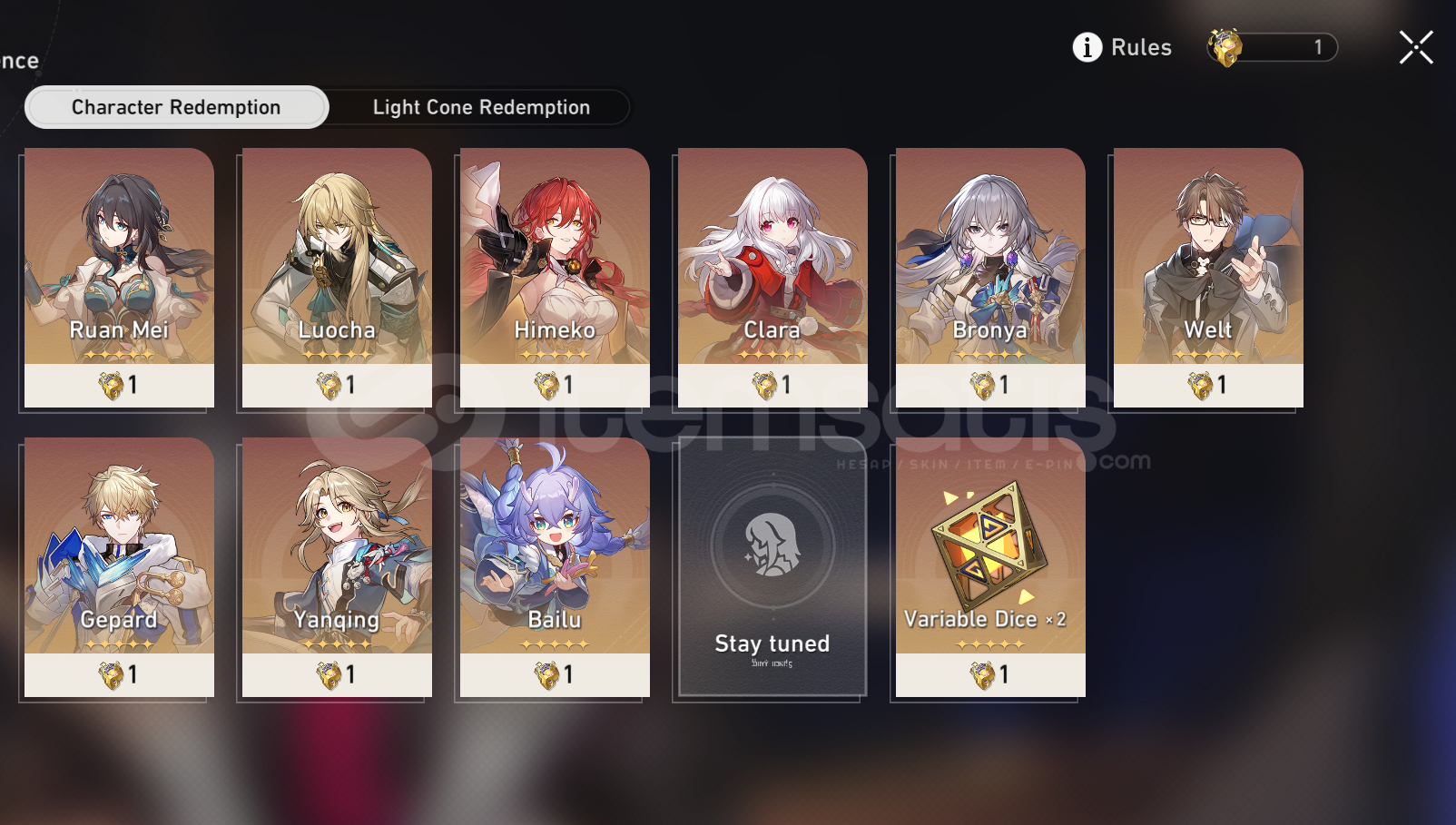Switch to Light Cone Redemption tab
Screen dimensions: 1456x825
point(481,107)
